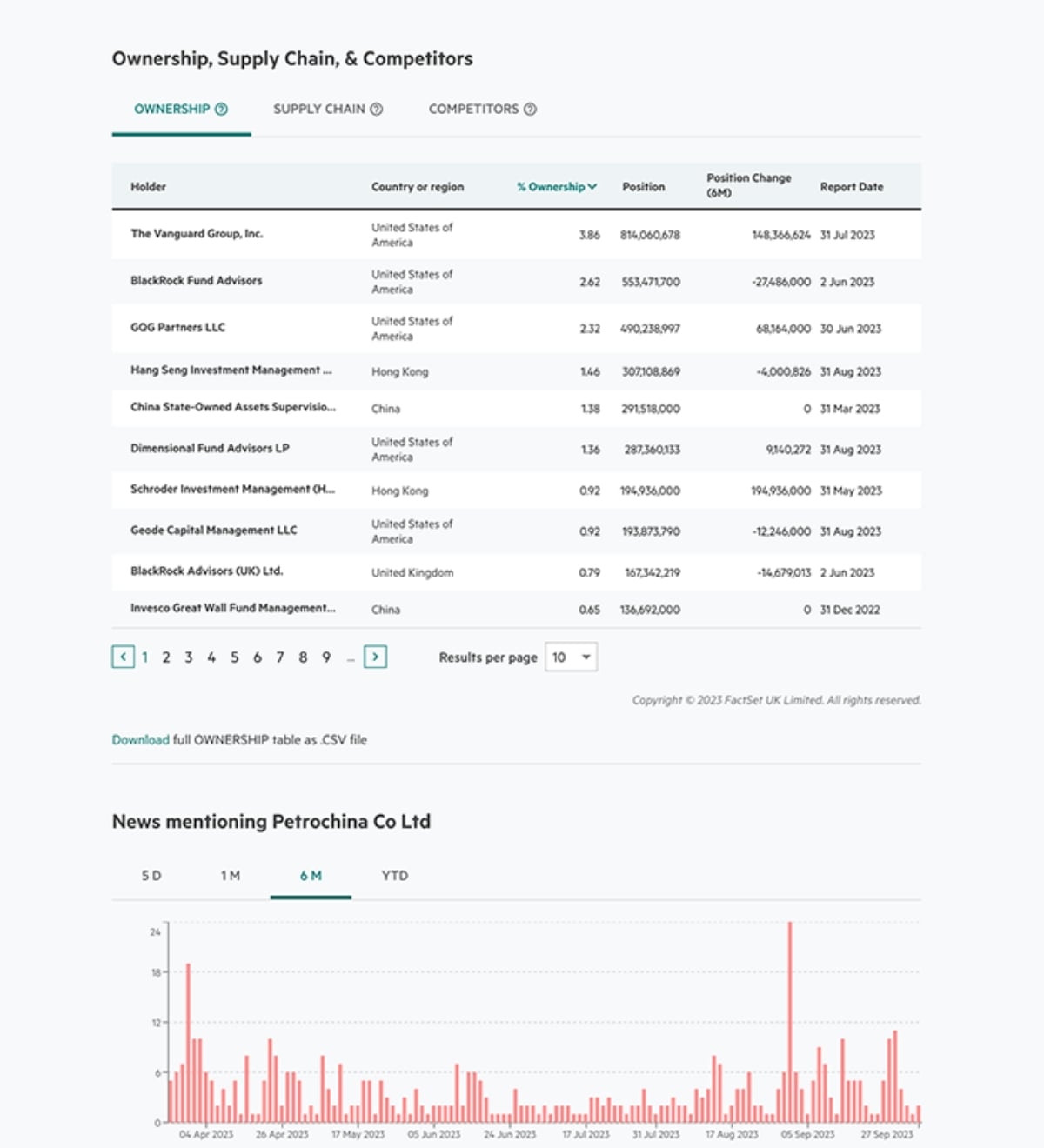Click the tallest news bar near 05 Sep 2023
1044x1148 pixels.
click(x=790, y=1022)
